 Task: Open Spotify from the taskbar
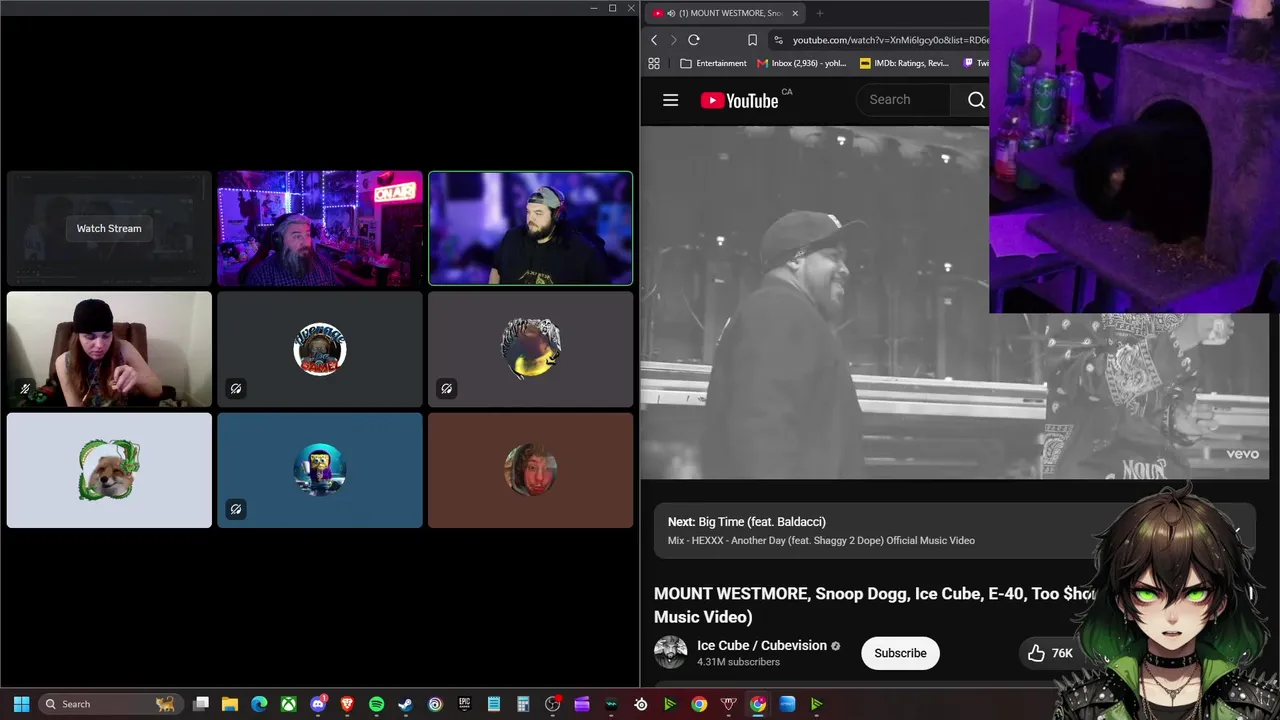376,704
